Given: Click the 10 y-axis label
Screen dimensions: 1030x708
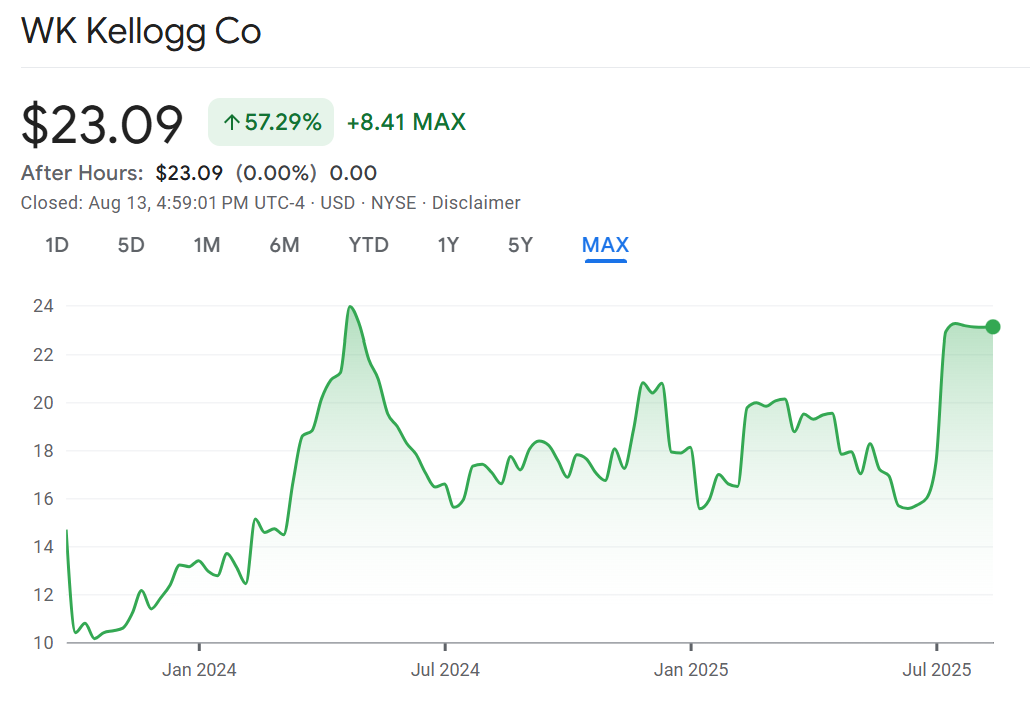Looking at the screenshot, I should click(x=43, y=643).
